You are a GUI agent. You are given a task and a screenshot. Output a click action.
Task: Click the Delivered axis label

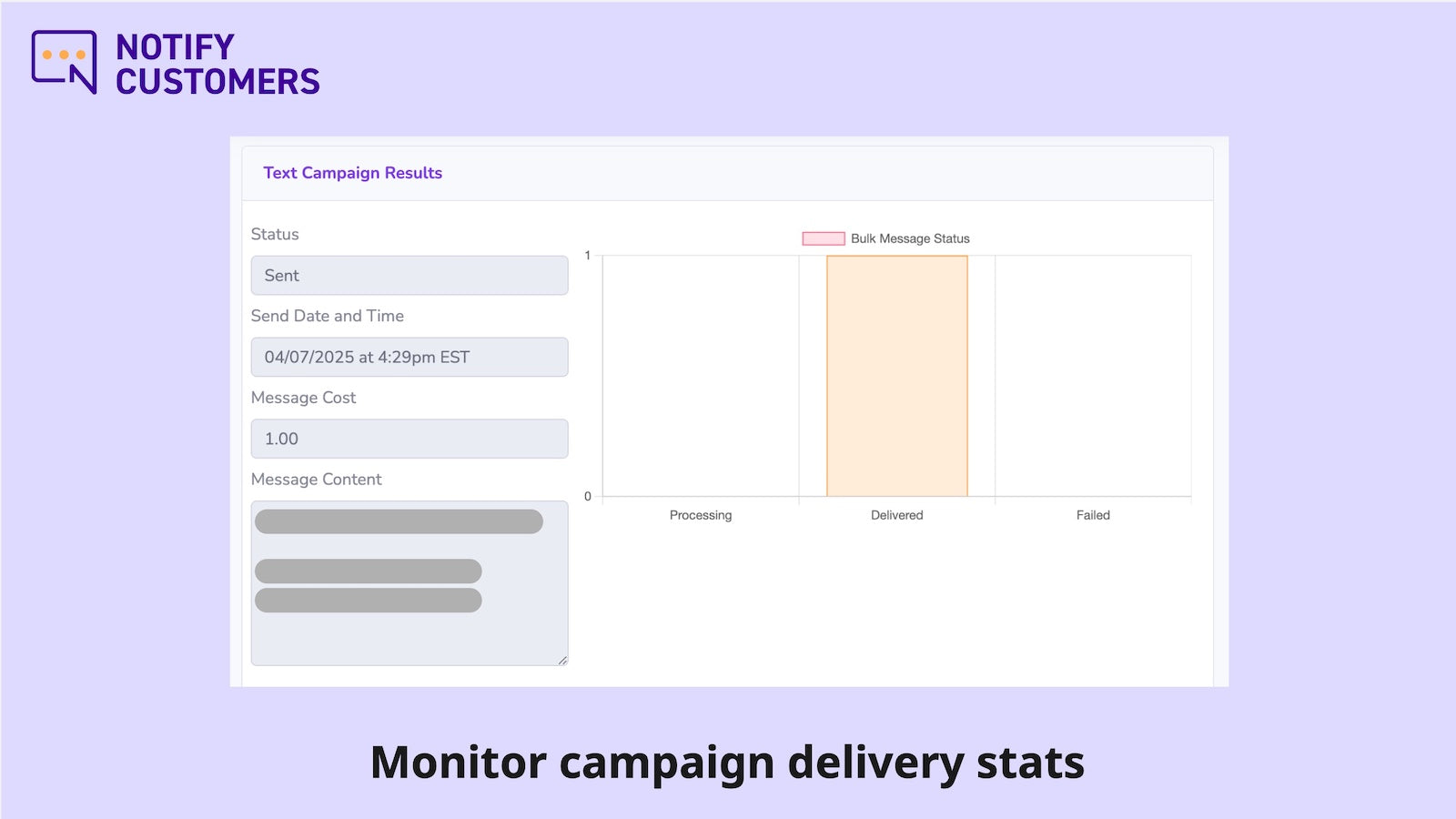tap(896, 515)
